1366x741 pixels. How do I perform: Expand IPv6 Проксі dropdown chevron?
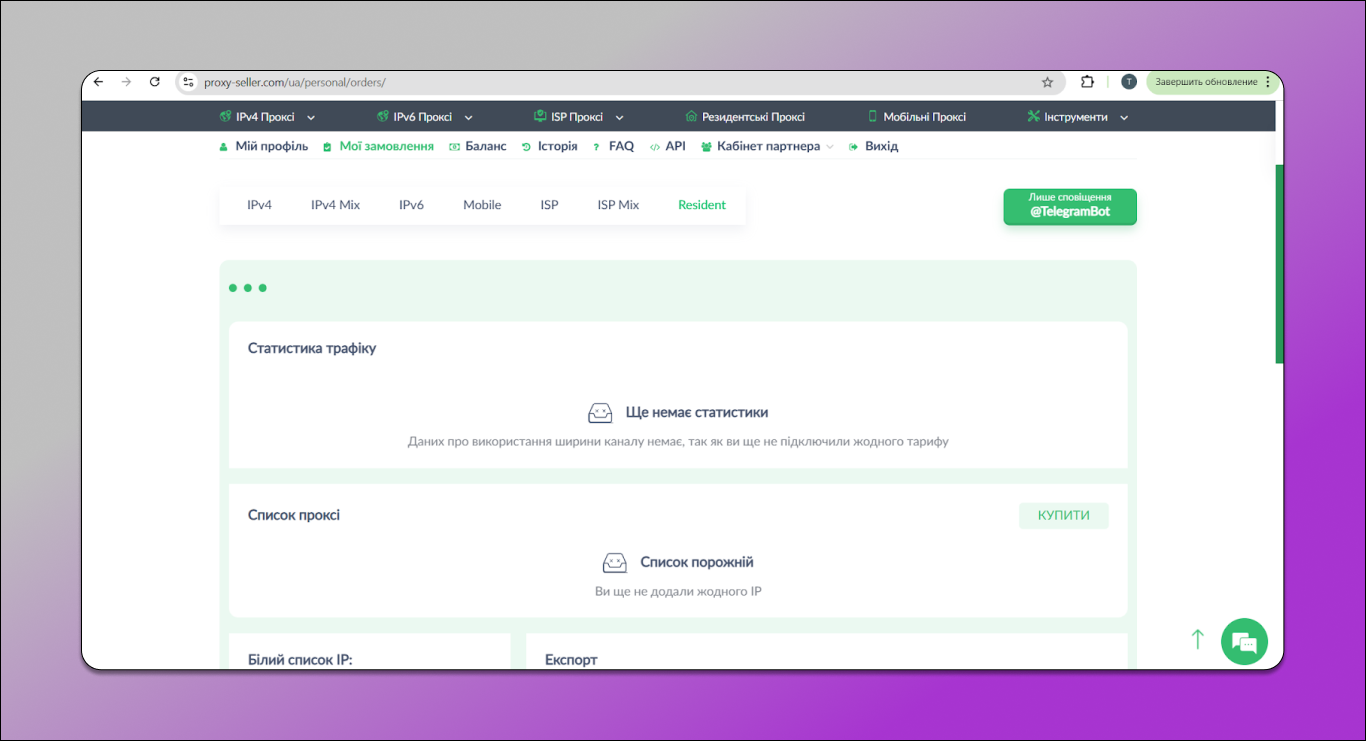tap(469, 118)
